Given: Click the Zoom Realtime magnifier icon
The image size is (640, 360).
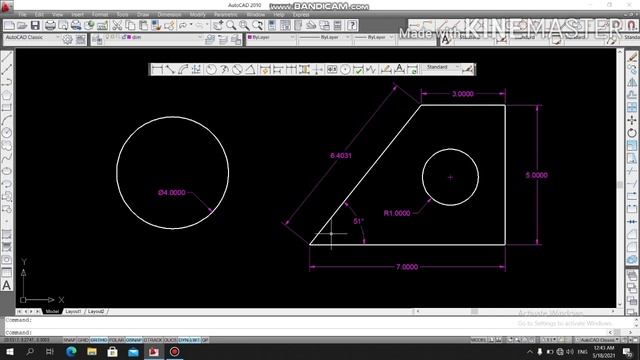Looking at the screenshot, I should click(231, 25).
